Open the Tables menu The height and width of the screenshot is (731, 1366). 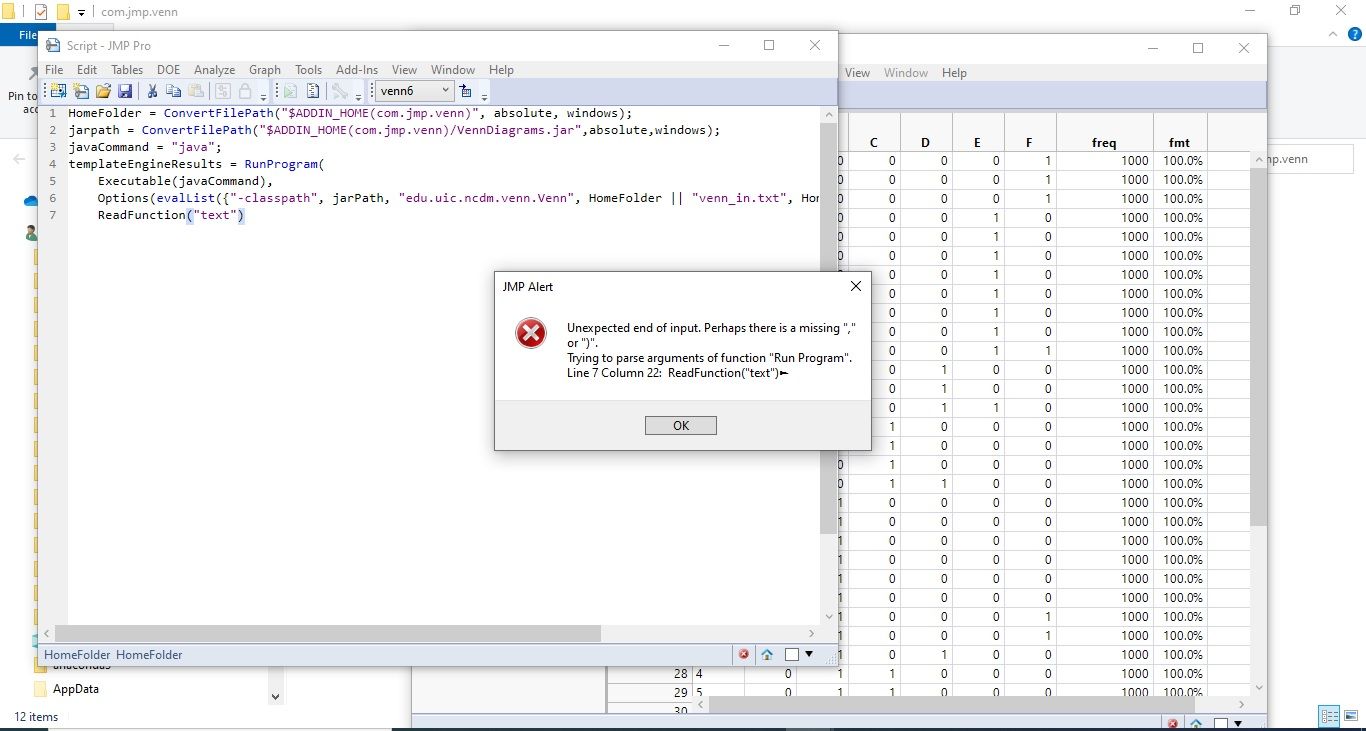[x=127, y=70]
